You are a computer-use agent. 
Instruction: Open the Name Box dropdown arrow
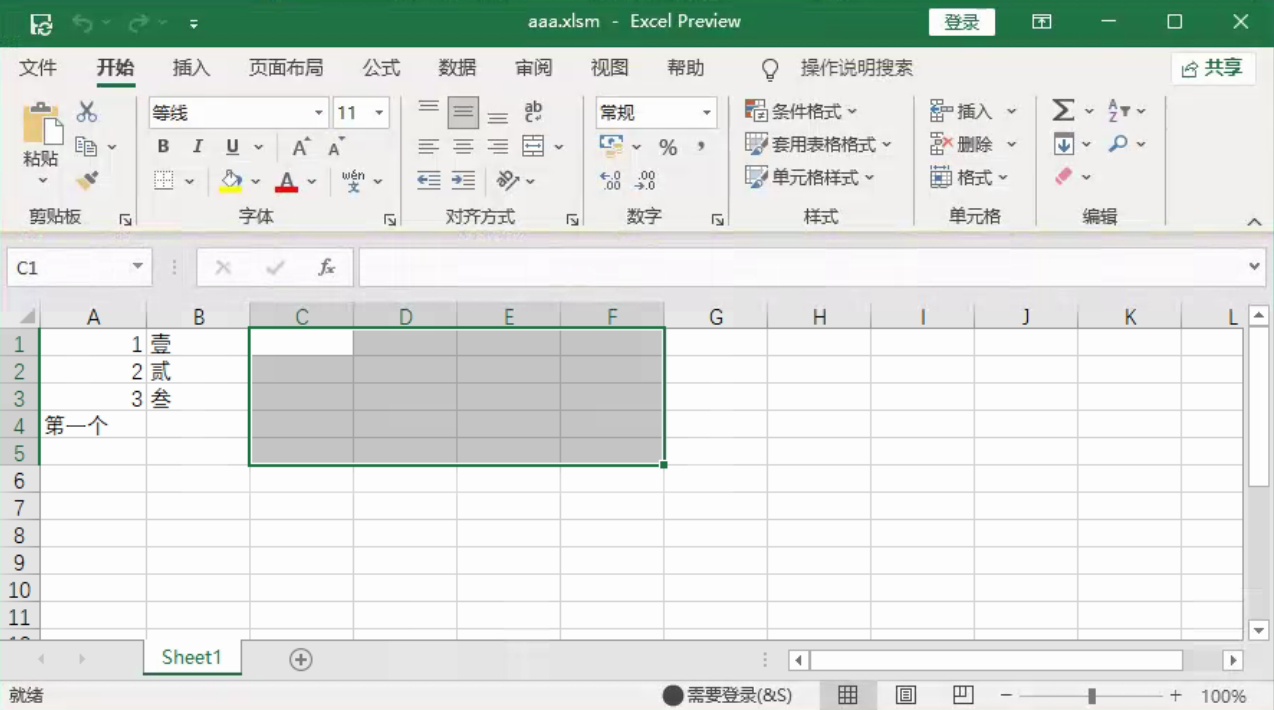(x=137, y=267)
